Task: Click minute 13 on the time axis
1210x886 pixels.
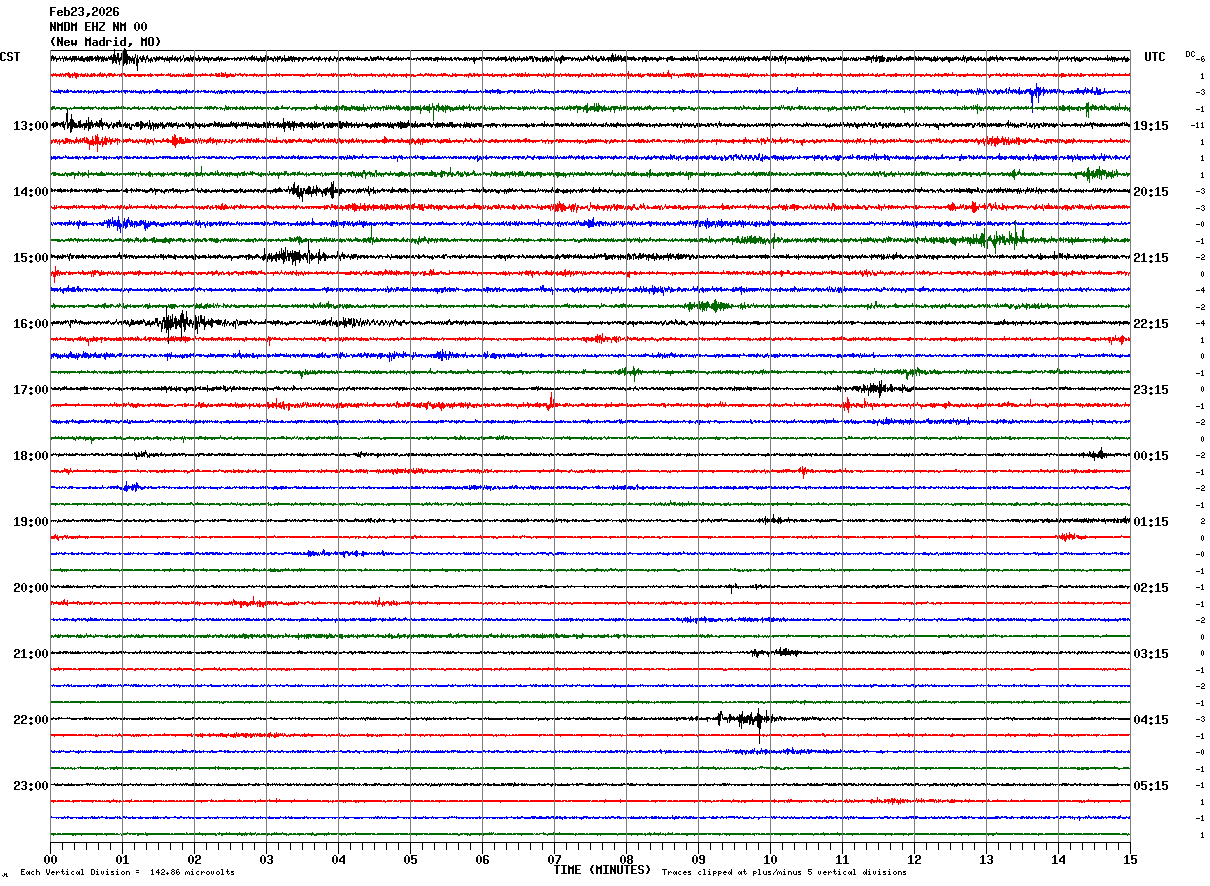Action: (x=986, y=859)
